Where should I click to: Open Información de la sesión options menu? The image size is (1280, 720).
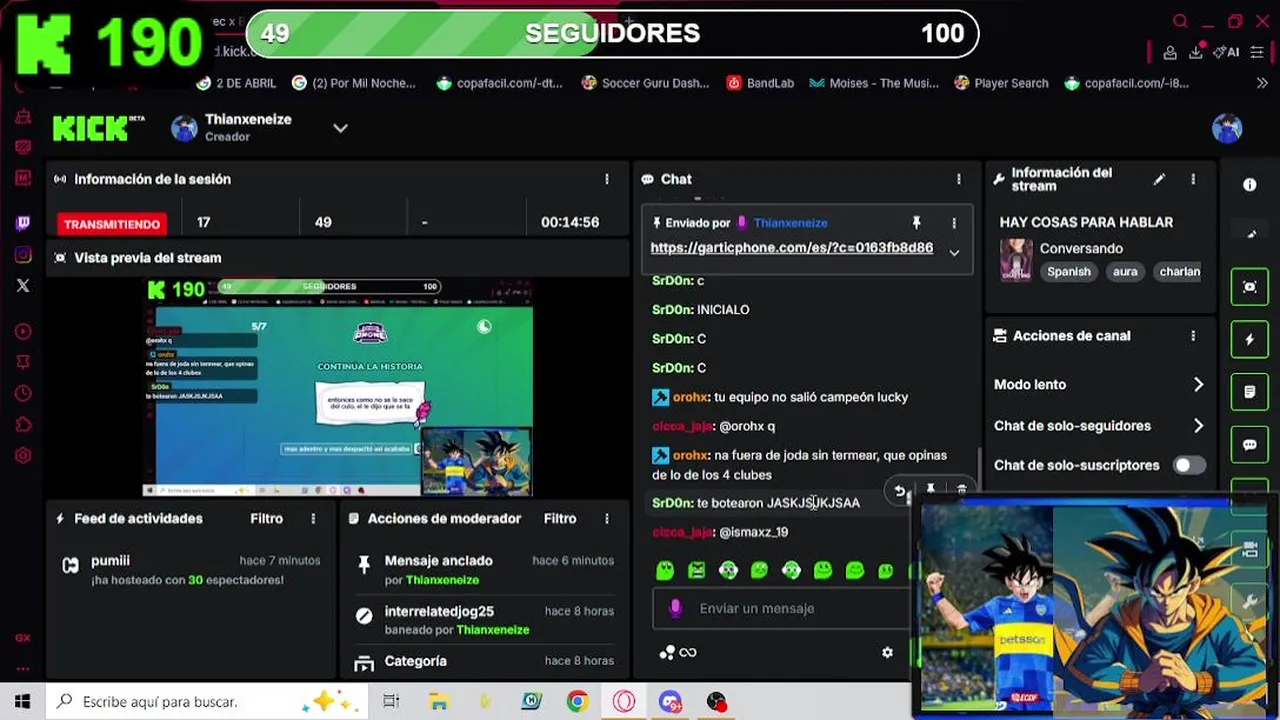click(x=606, y=179)
